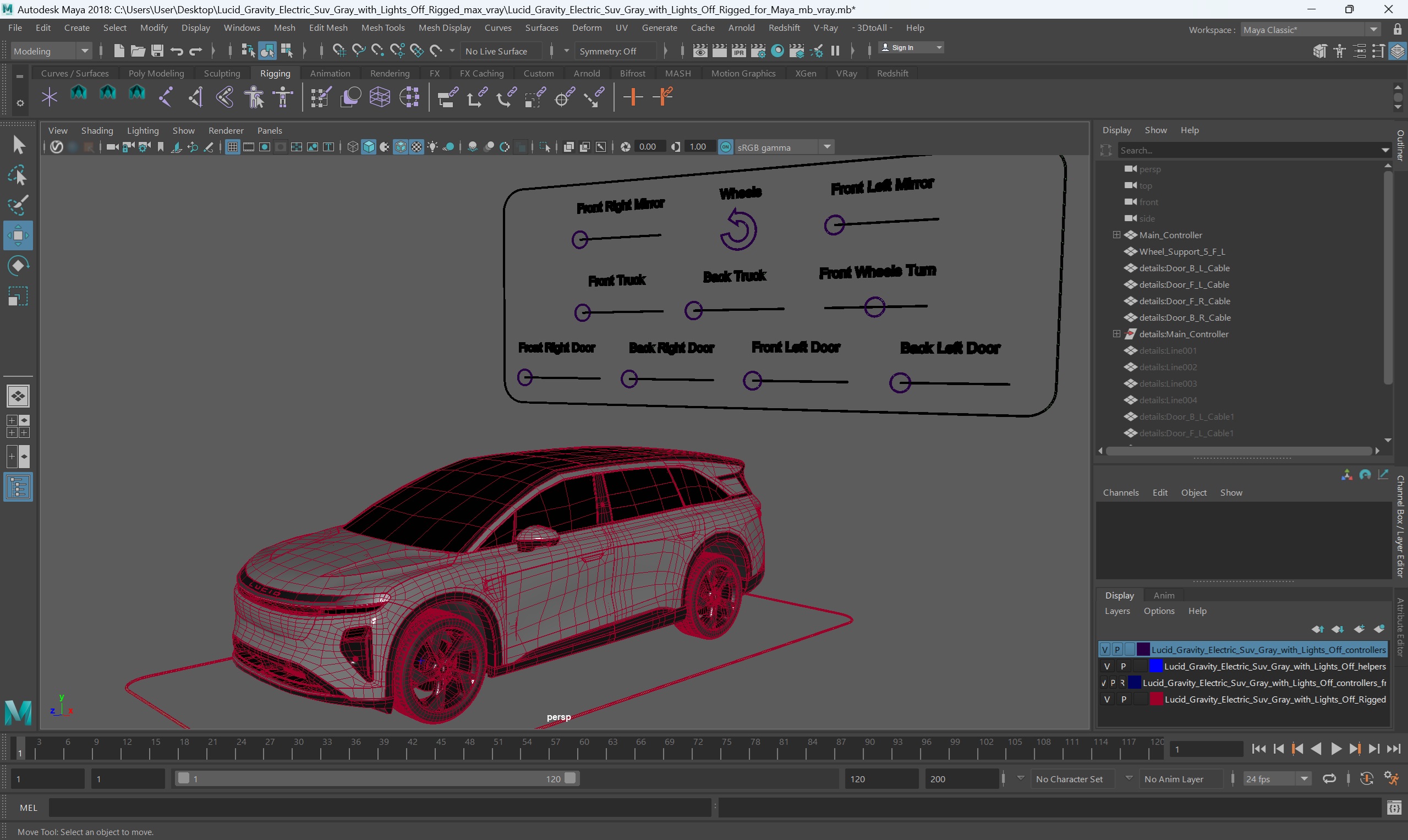Open the viewport Shading menu
Viewport: 1408px width, 840px height.
coord(97,131)
